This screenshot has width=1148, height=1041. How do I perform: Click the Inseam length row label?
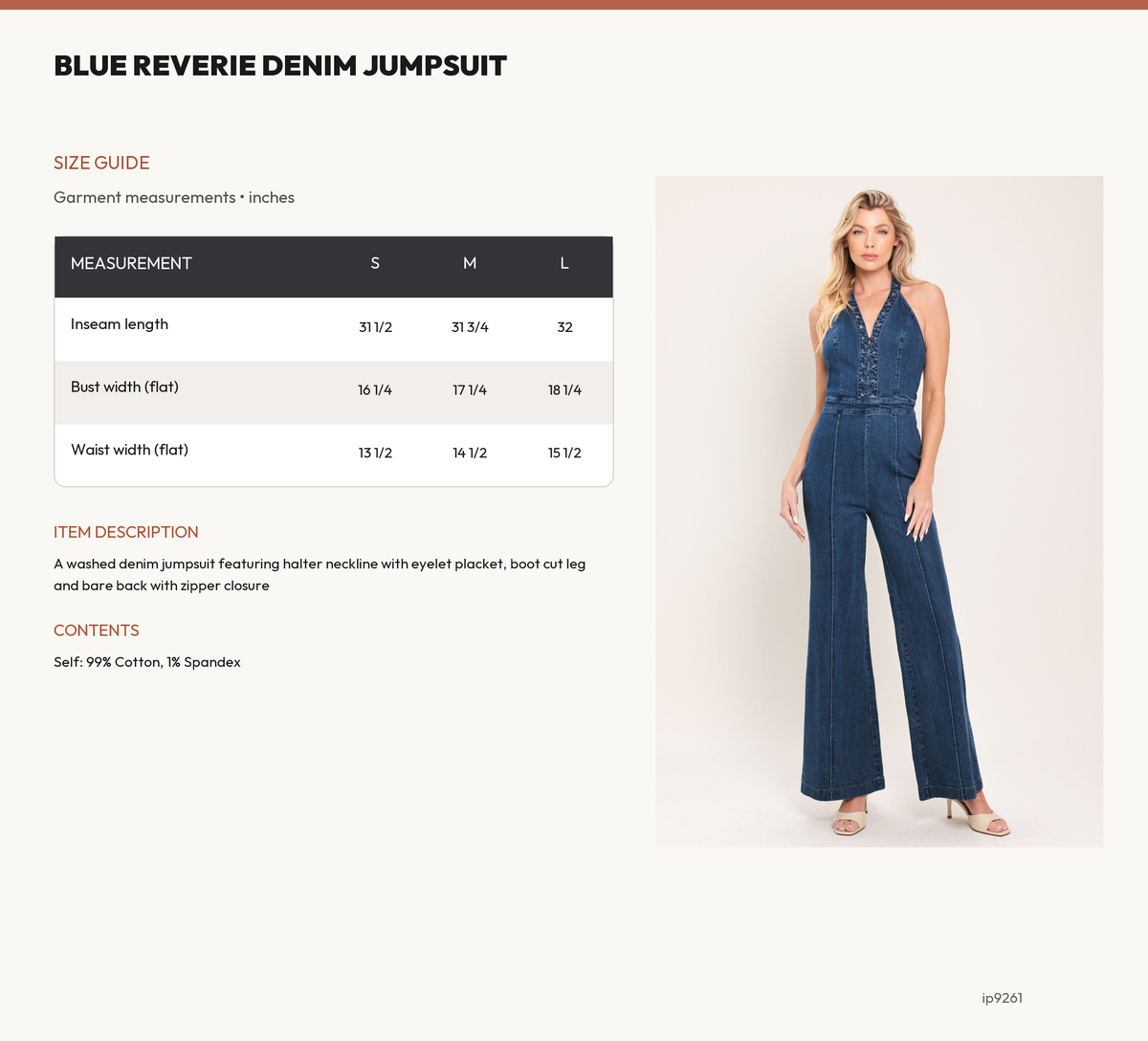click(120, 324)
